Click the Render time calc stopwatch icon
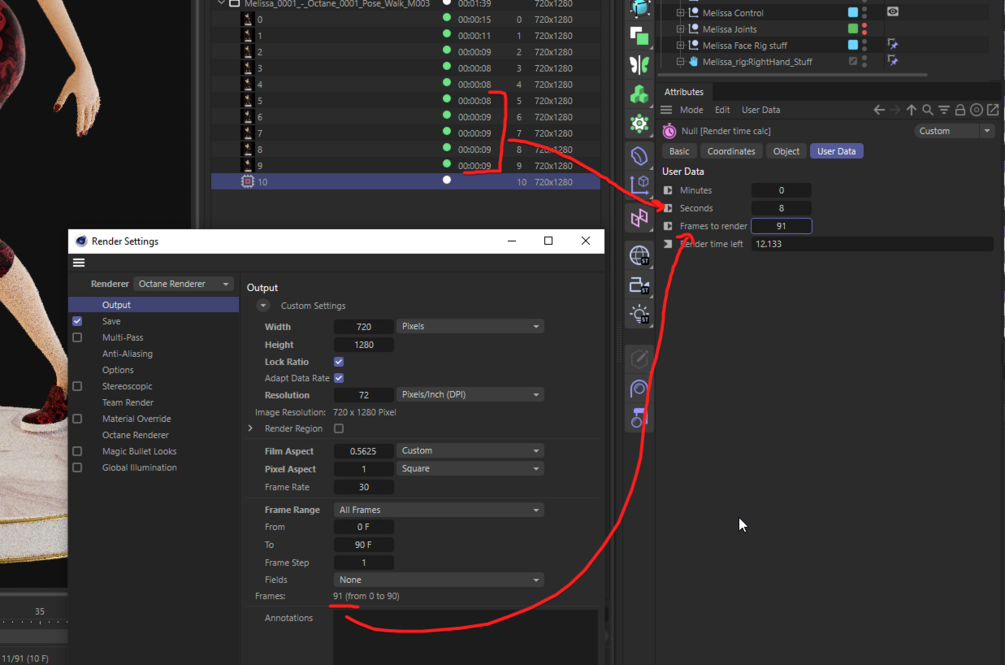 point(669,131)
